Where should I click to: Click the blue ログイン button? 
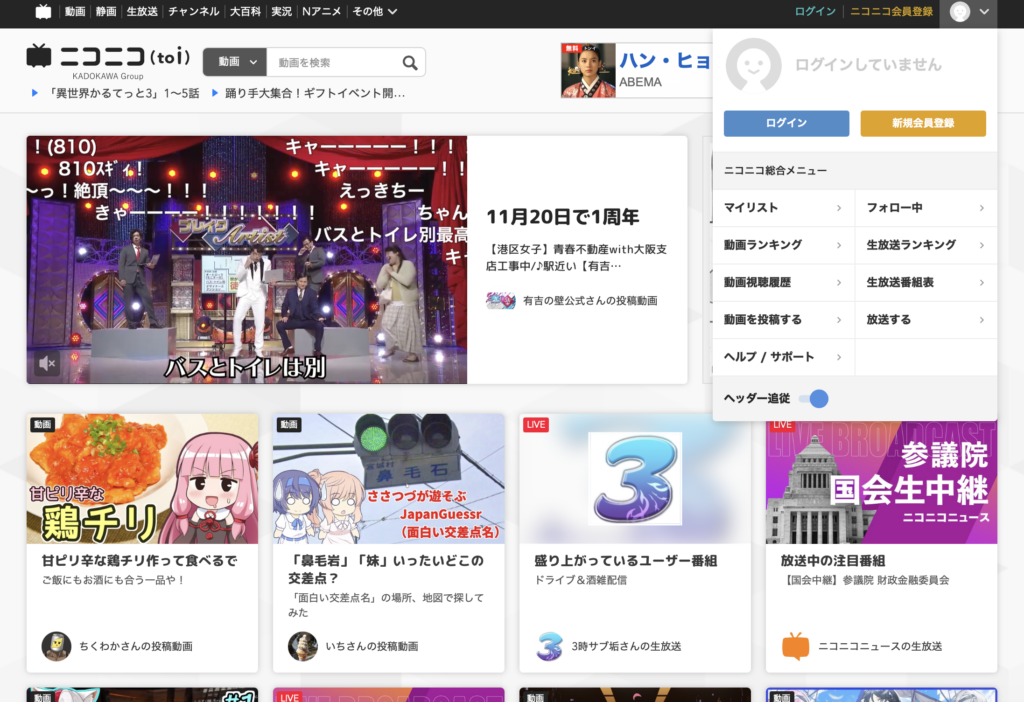click(x=786, y=123)
